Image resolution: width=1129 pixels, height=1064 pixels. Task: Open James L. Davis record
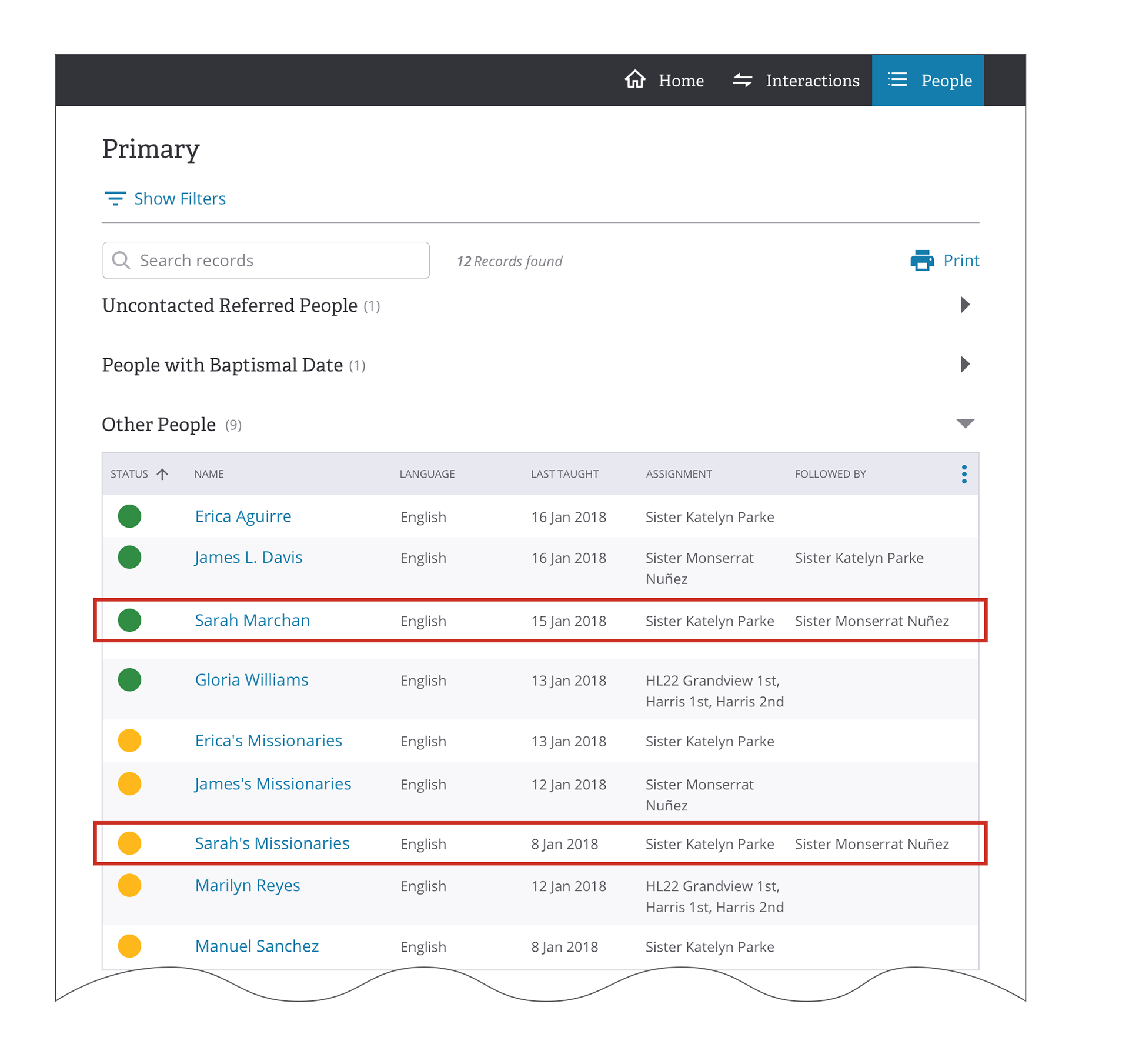coord(248,558)
